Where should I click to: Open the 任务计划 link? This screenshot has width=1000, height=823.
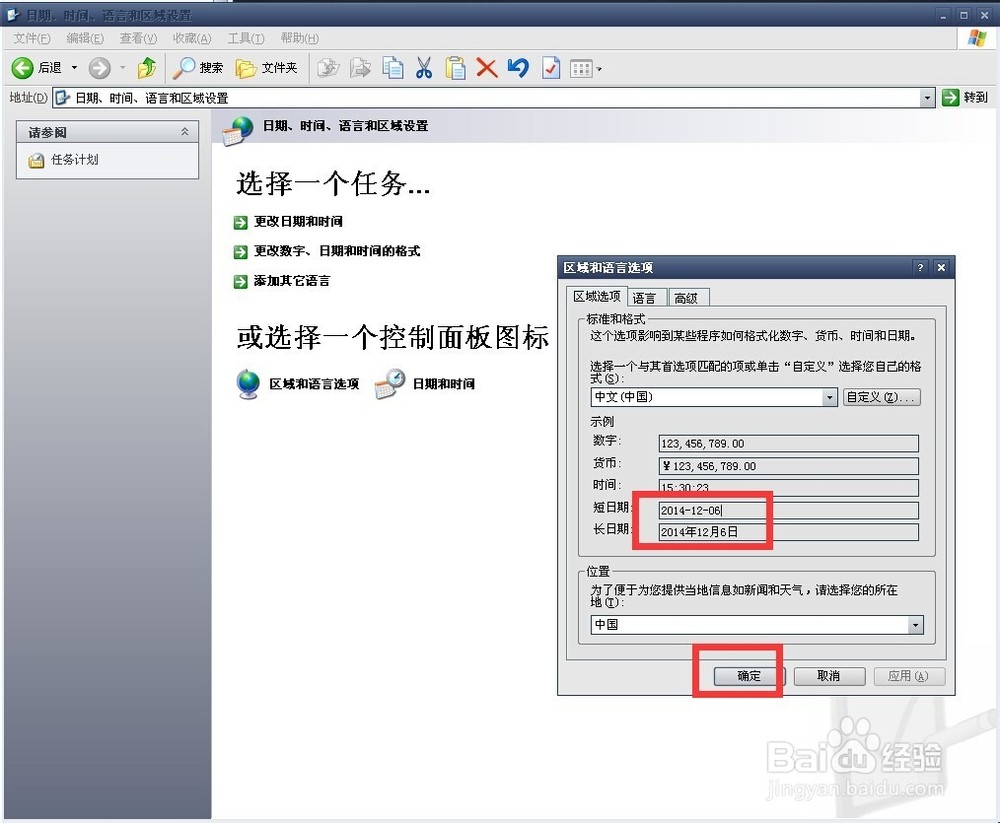(75, 159)
